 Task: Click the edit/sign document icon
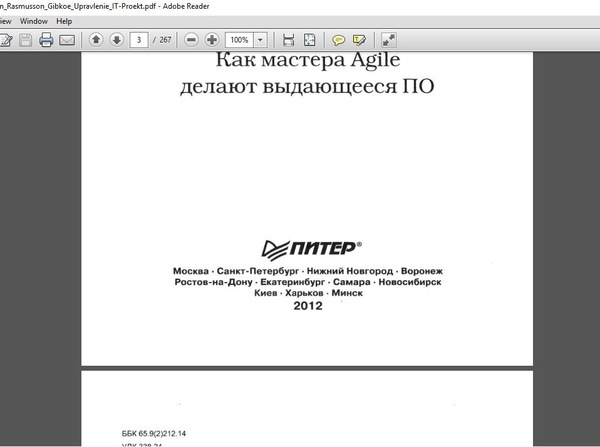(6, 40)
